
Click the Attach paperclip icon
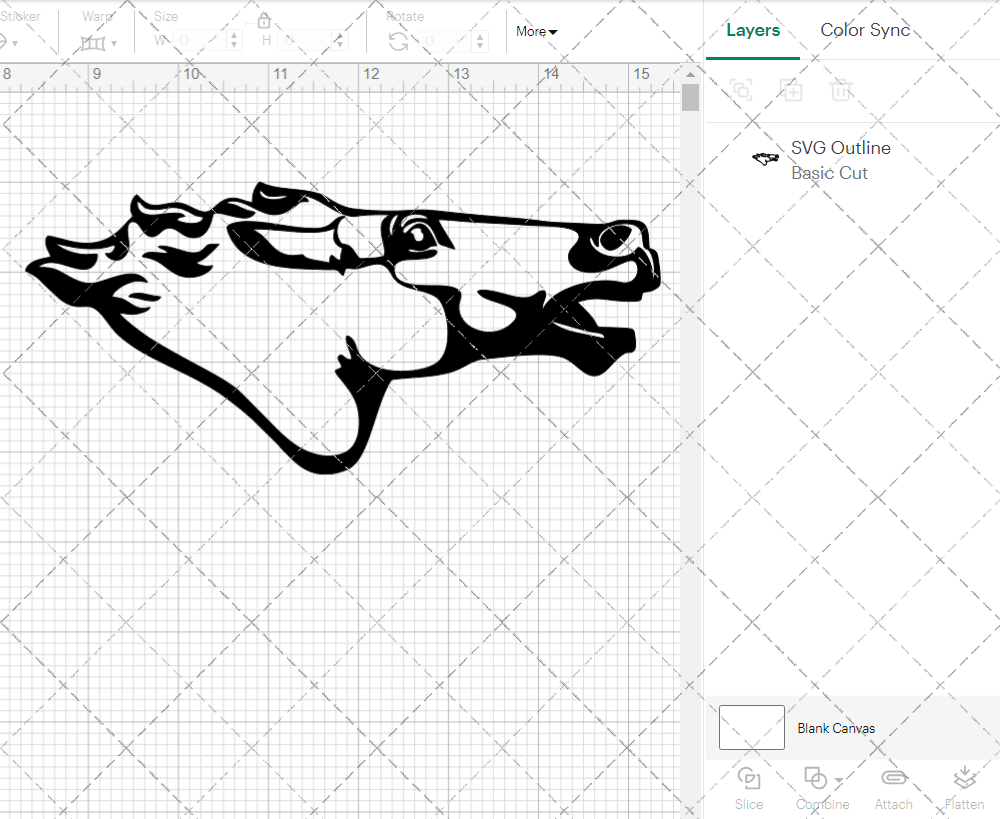coord(893,778)
